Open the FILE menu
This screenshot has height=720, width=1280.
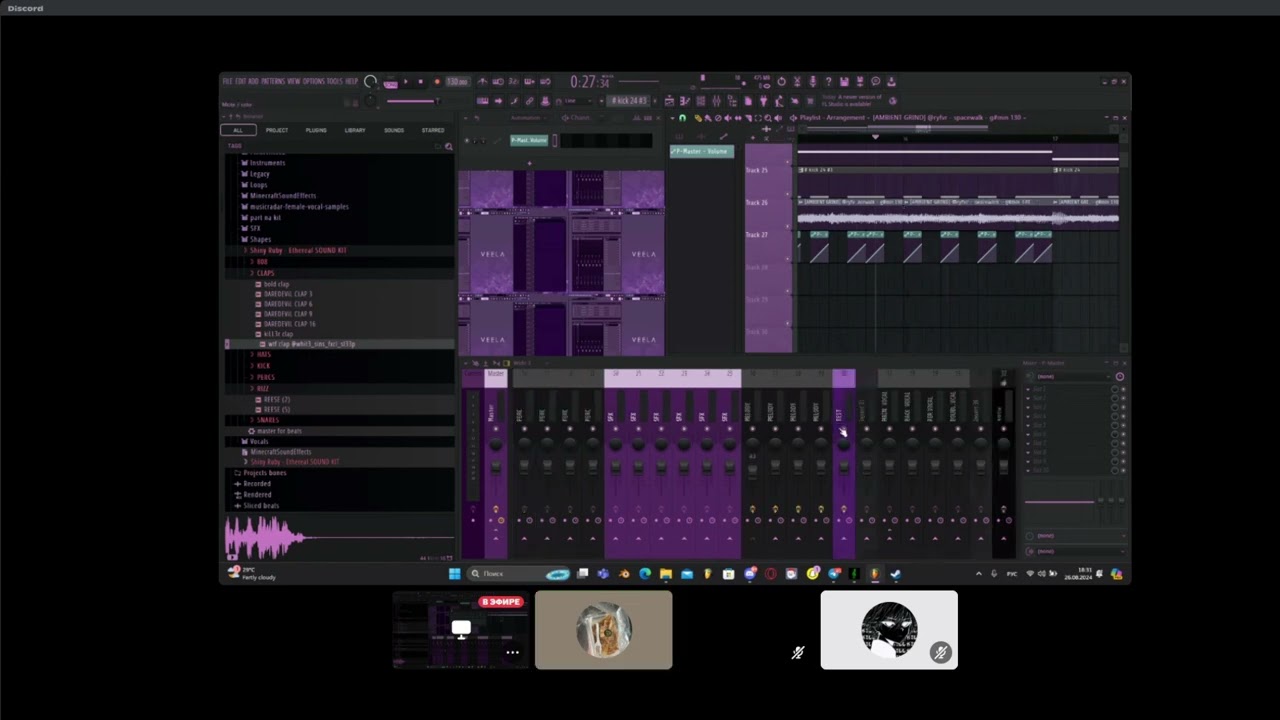click(228, 82)
